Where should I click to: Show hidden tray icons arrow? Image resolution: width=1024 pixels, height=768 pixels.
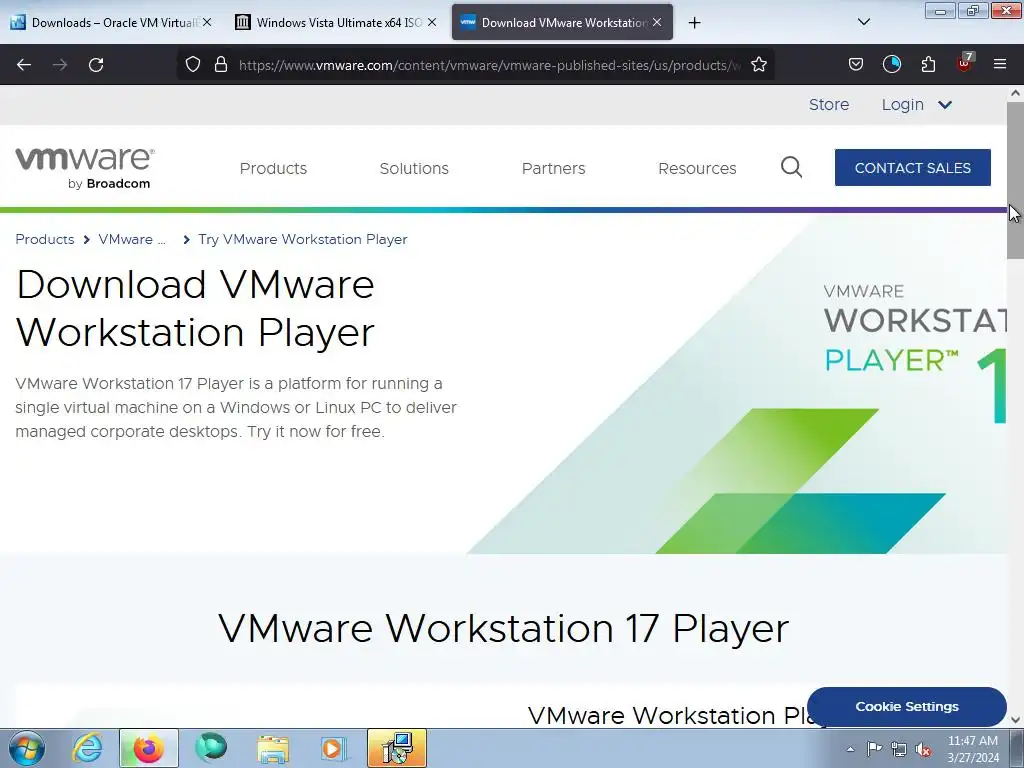[850, 749]
